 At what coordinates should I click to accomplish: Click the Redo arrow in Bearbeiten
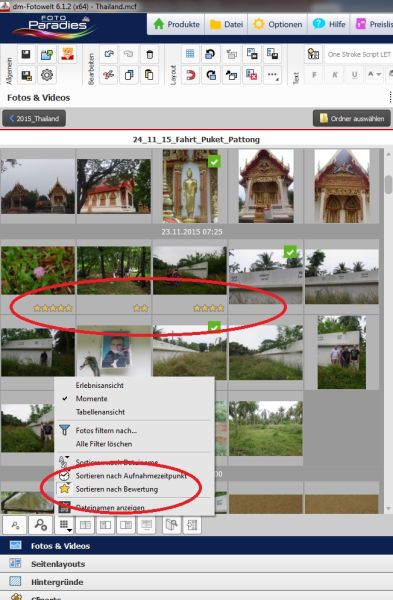pos(129,54)
